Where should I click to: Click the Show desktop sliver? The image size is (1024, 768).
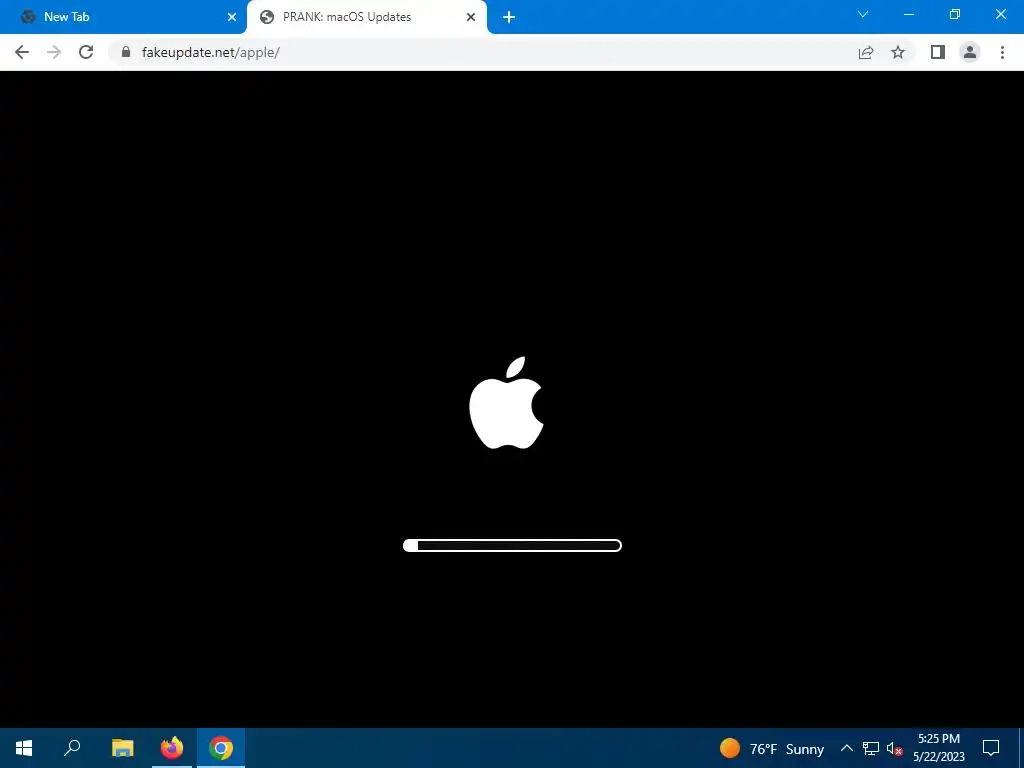point(1021,748)
